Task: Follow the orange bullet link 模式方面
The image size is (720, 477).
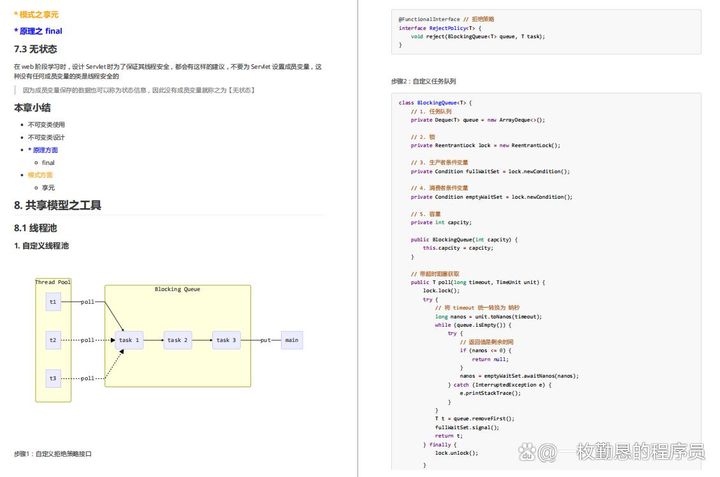Action: pos(40,175)
